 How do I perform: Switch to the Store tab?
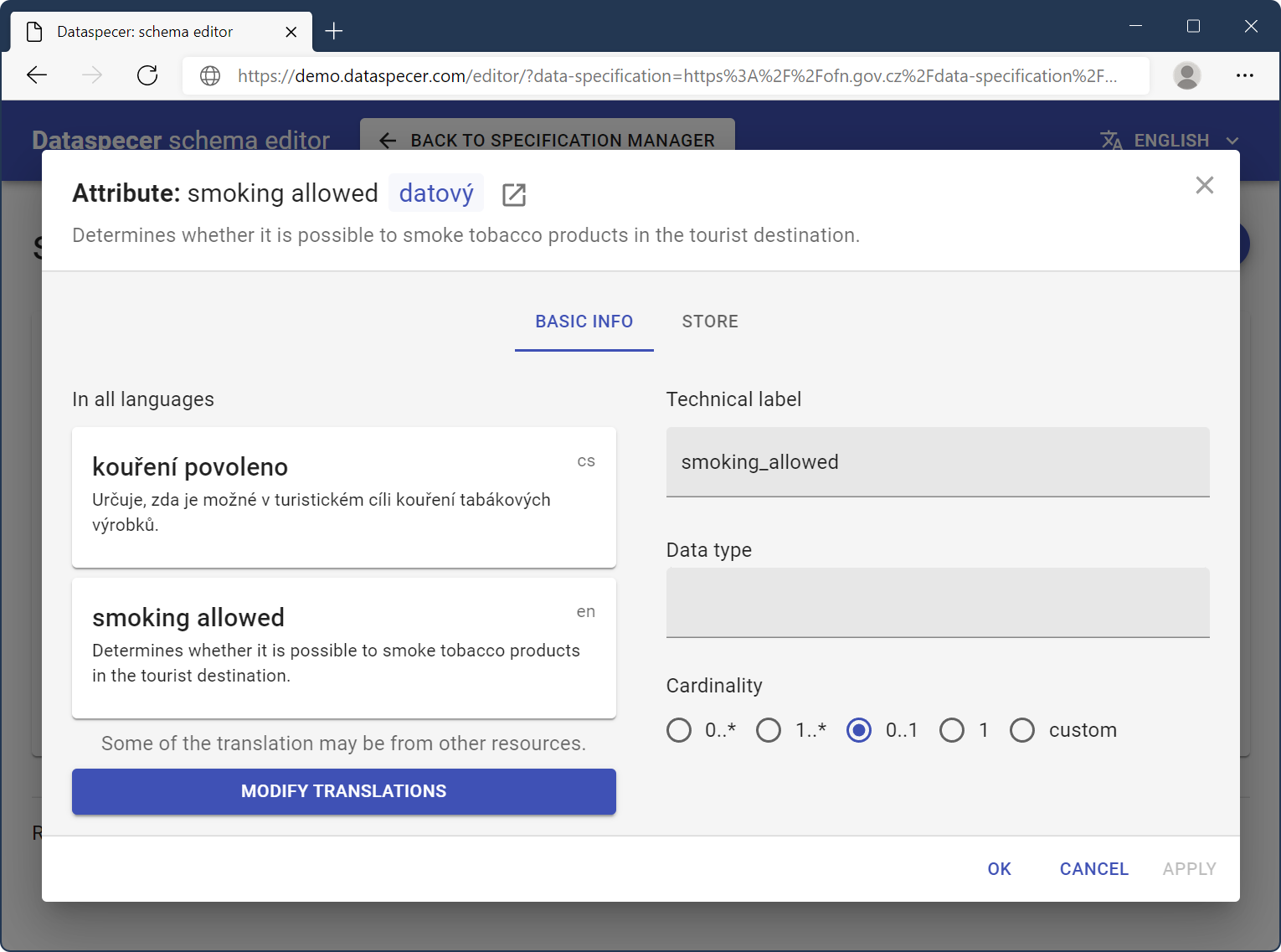tap(709, 322)
